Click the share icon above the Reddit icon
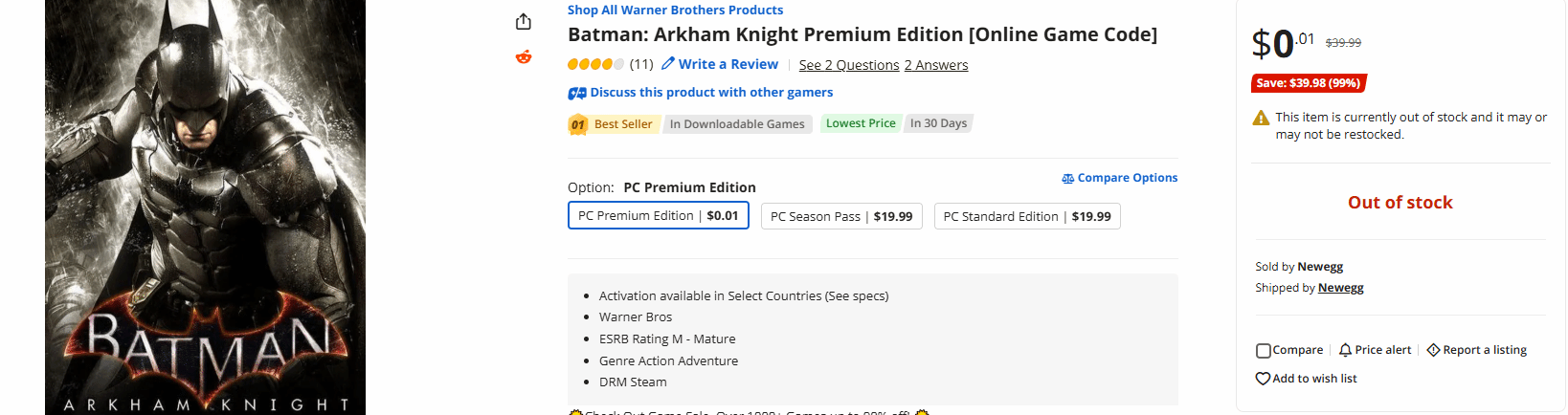This screenshot has height=415, width=1568. coord(524,21)
